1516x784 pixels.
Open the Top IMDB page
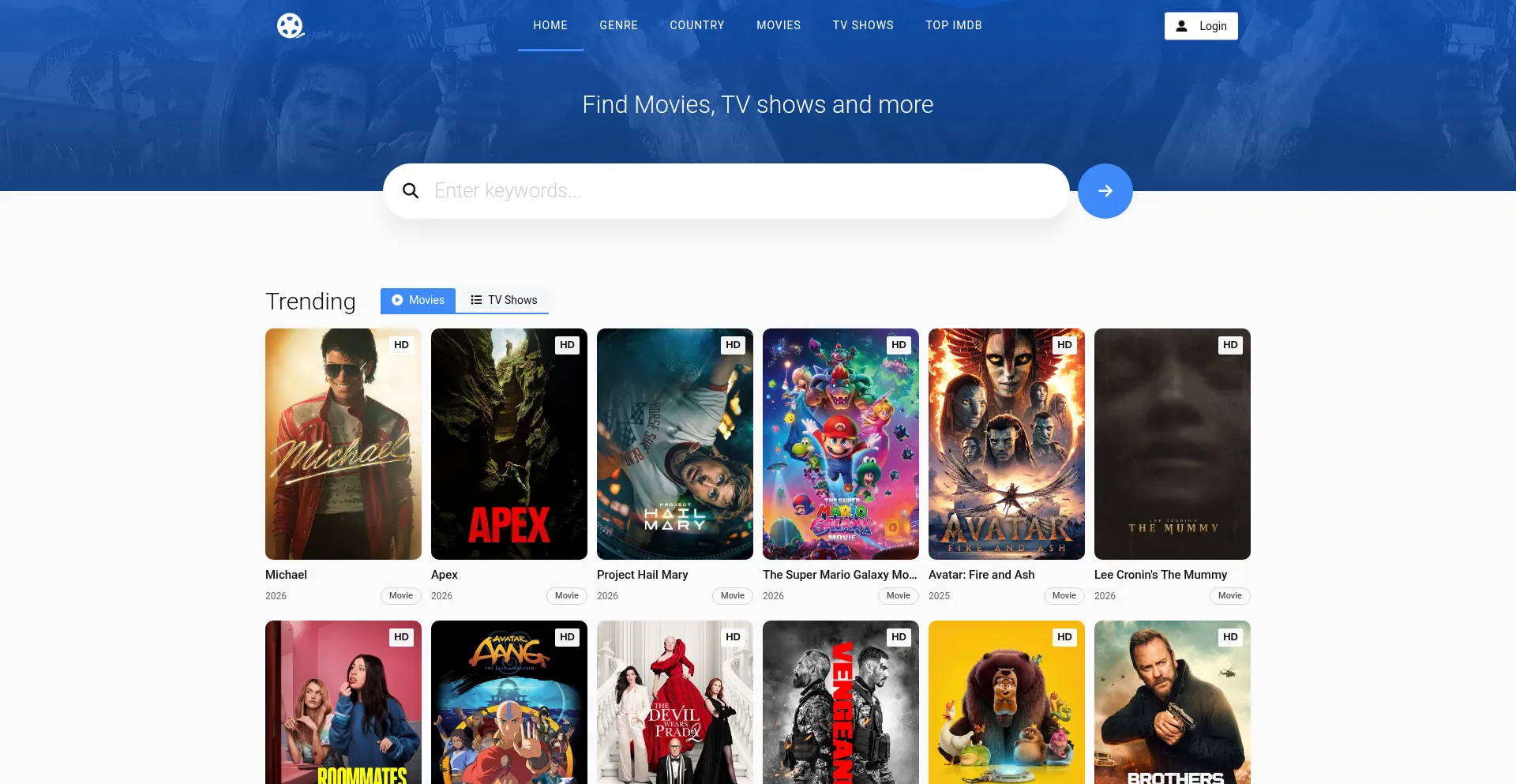pyautogui.click(x=954, y=25)
